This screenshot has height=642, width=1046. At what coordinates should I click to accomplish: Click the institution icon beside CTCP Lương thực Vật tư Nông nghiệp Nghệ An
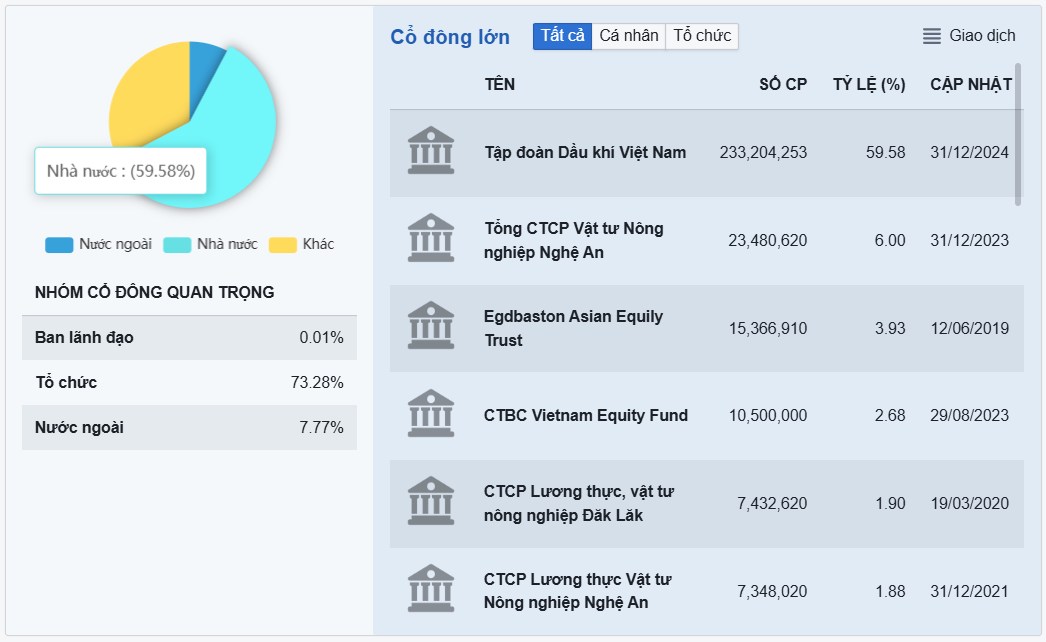(x=431, y=589)
